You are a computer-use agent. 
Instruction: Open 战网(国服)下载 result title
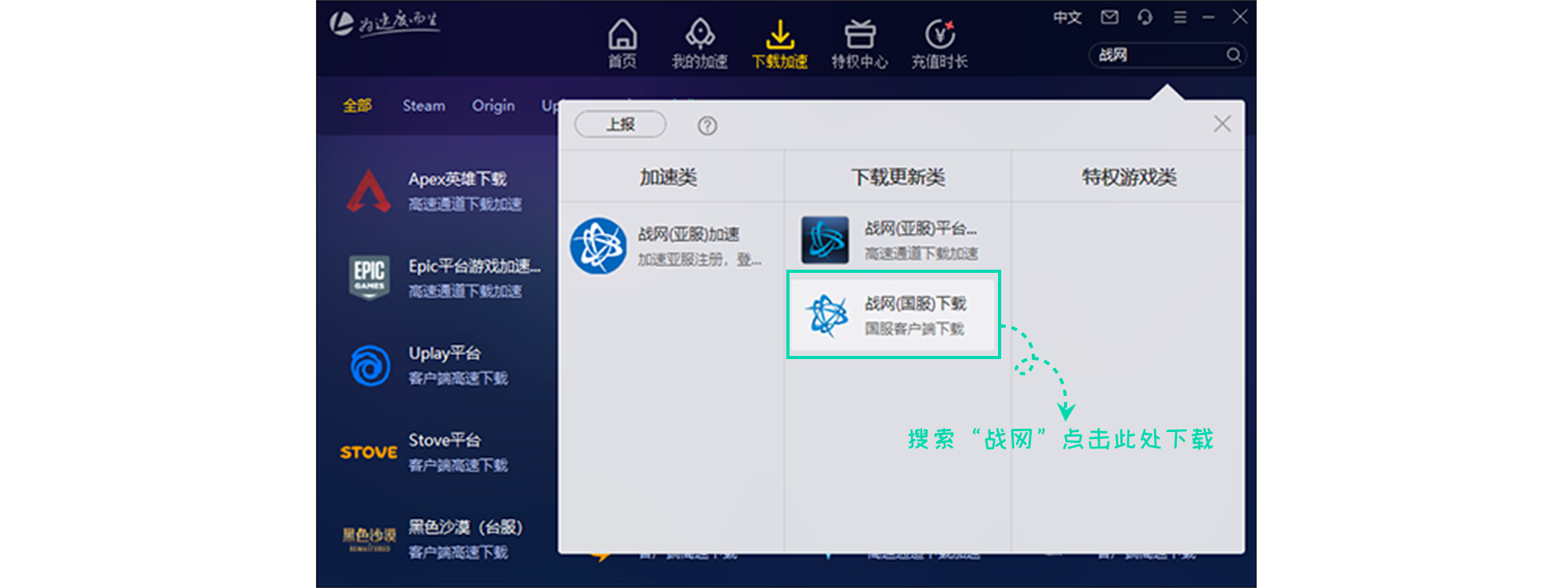(915, 303)
